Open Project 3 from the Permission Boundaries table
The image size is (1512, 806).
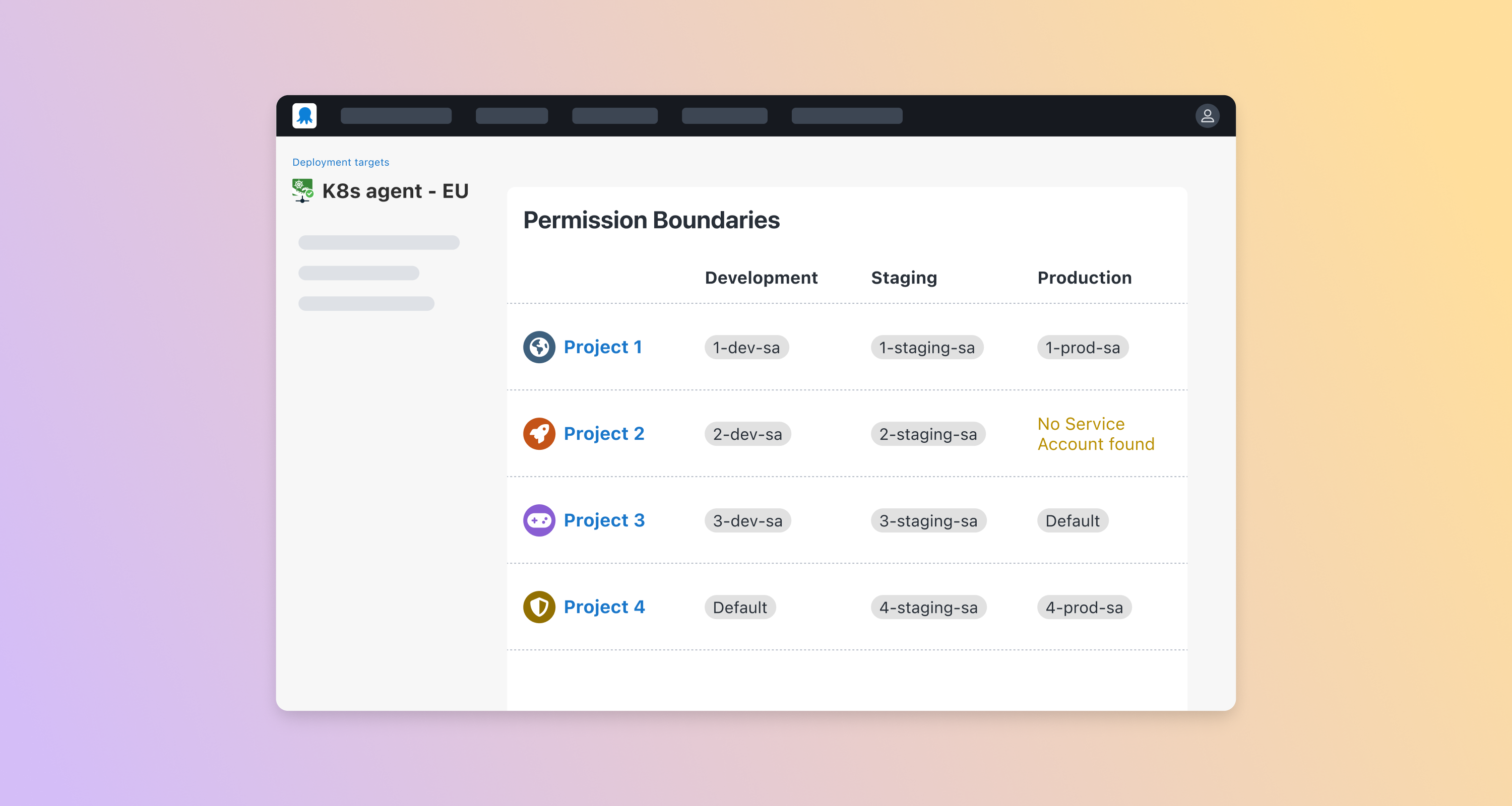click(605, 520)
